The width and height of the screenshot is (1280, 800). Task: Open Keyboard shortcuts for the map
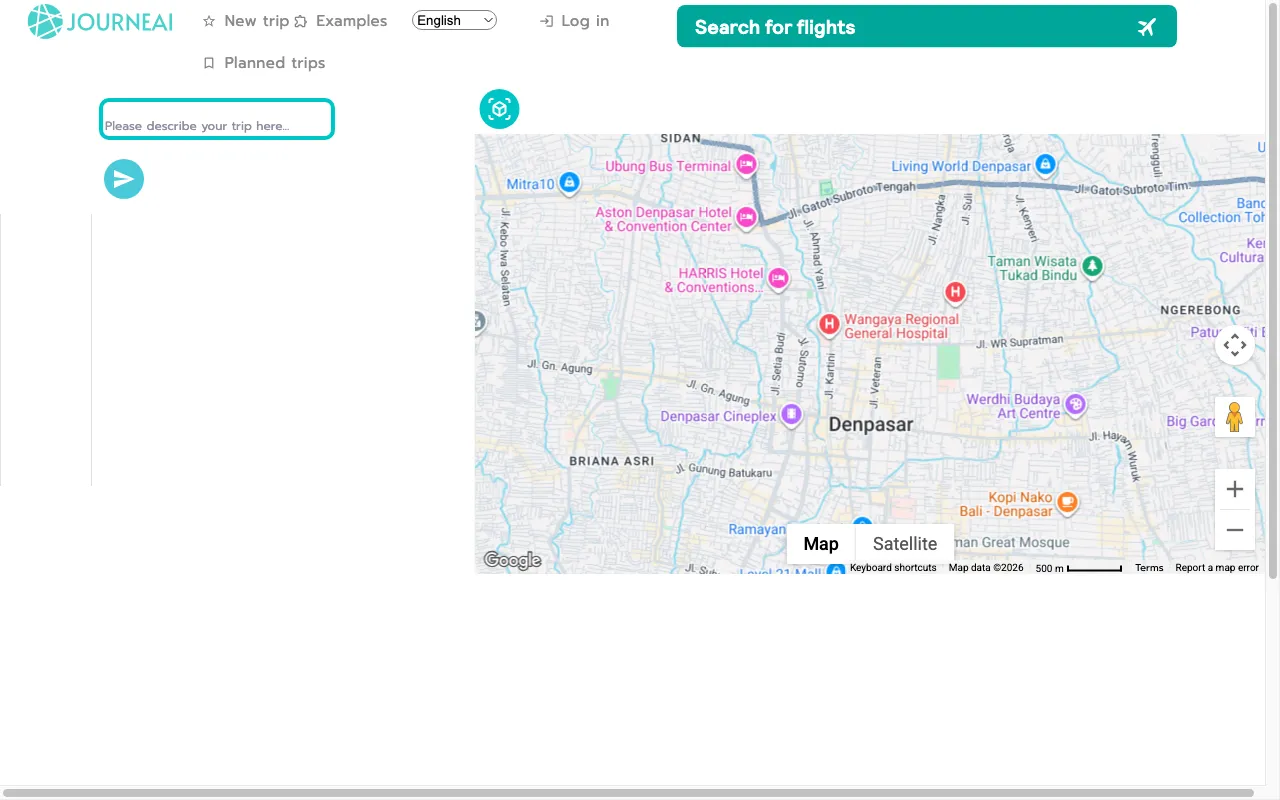tap(893, 568)
